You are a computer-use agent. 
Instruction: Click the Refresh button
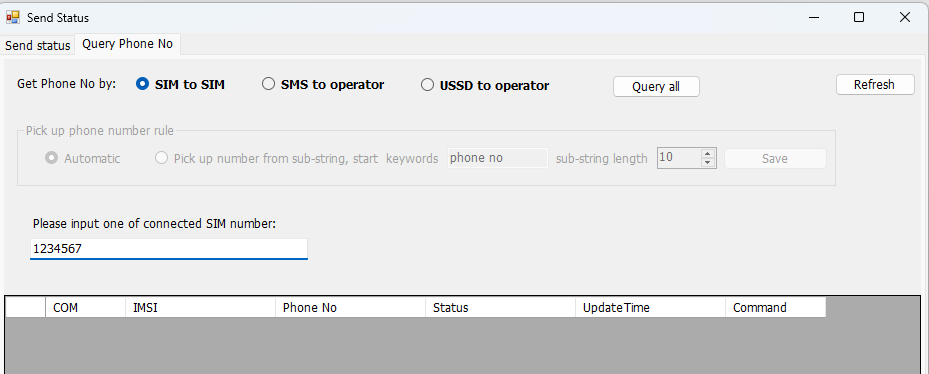pos(874,84)
